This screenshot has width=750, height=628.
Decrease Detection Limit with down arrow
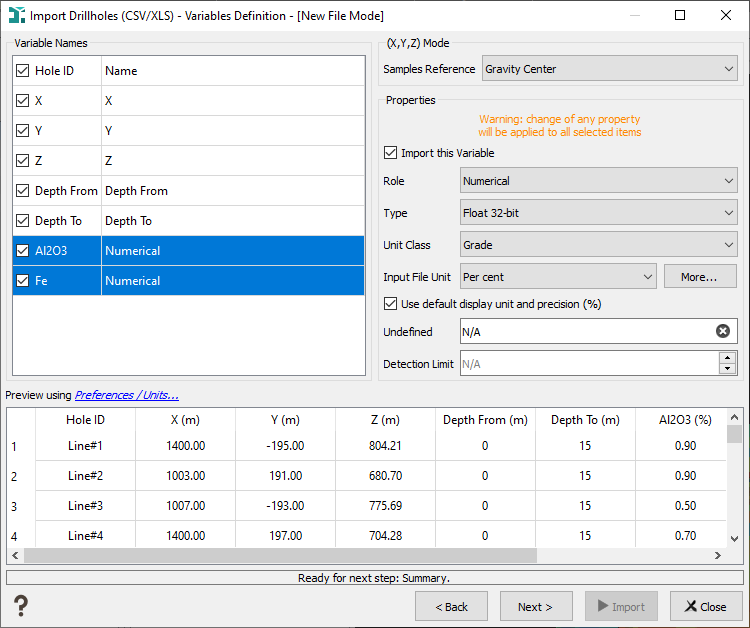[x=727, y=369]
